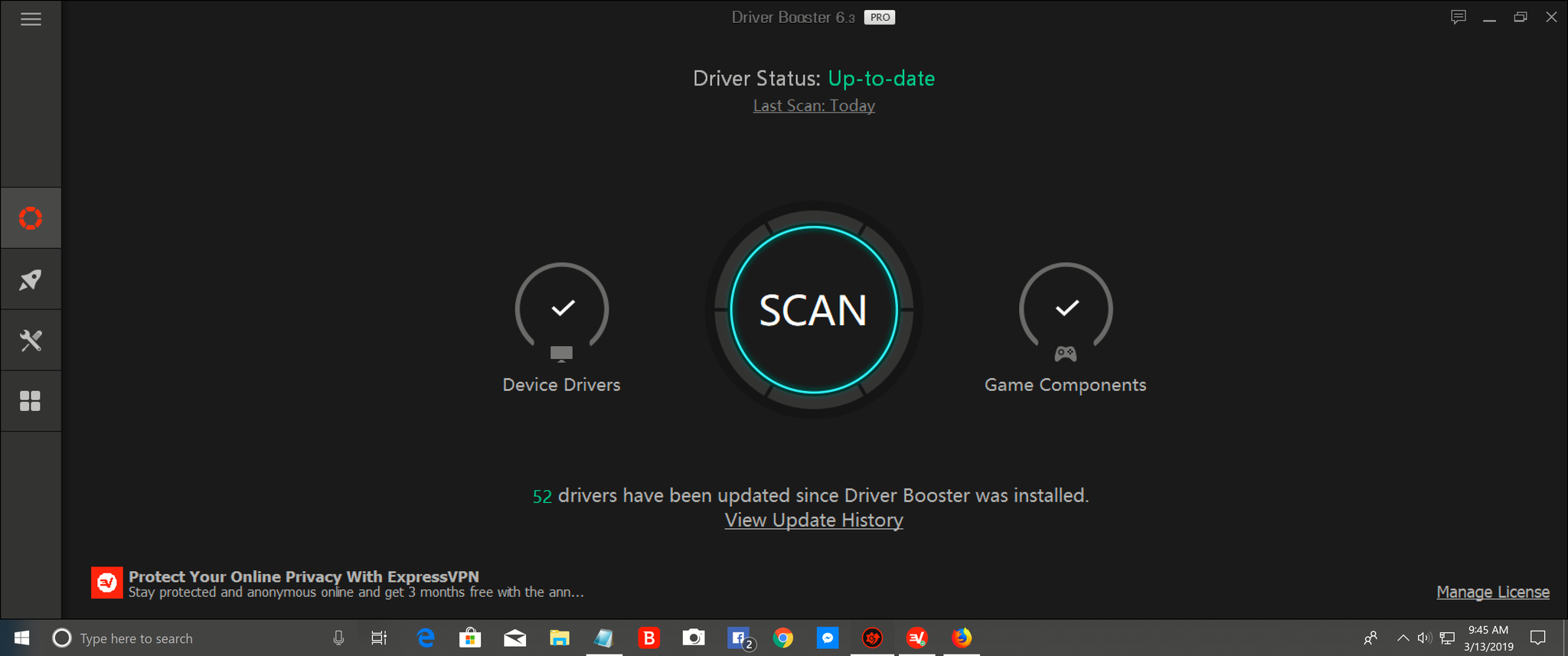Open the Tools wrench sidebar icon
Image resolution: width=1568 pixels, height=656 pixels.
click(x=31, y=341)
